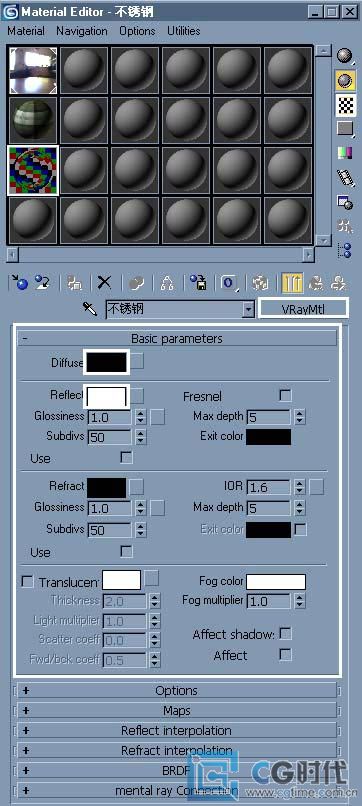Toggle the Backlight icon in the side toolbar

coord(344,80)
